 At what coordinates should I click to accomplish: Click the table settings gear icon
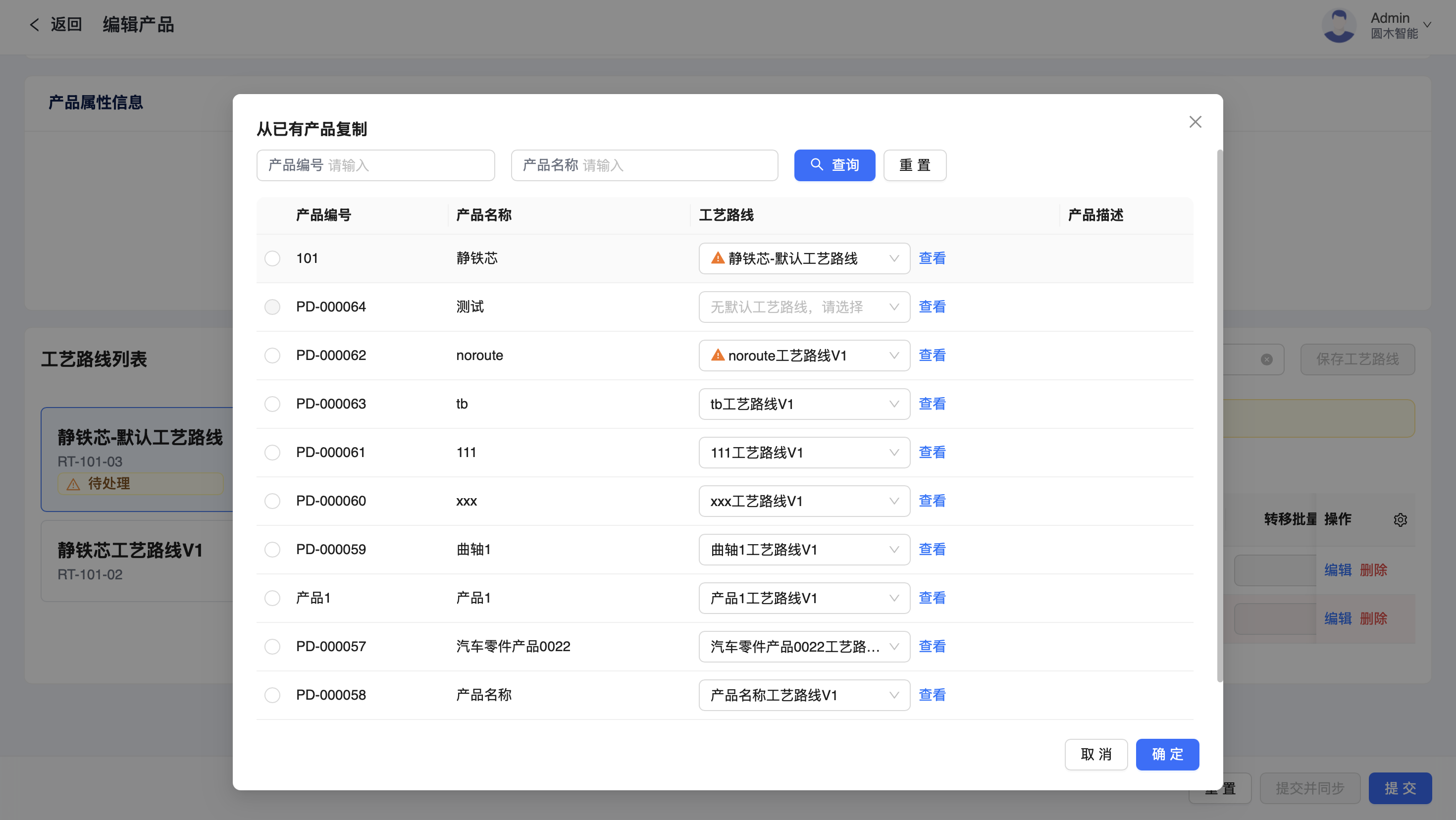tap(1400, 520)
